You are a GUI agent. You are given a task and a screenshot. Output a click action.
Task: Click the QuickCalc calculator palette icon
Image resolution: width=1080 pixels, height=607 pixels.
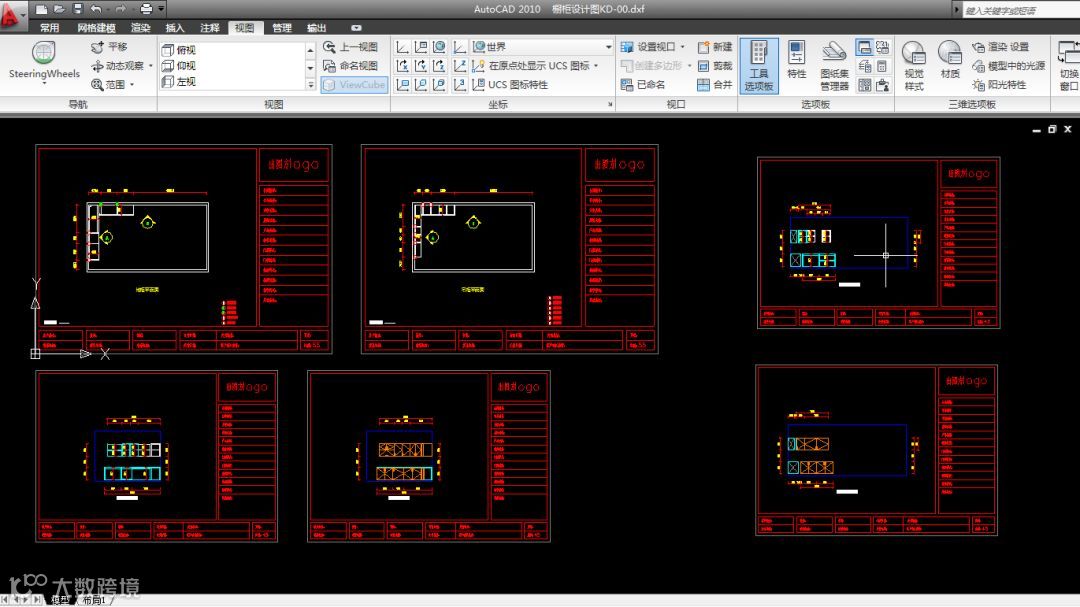pos(882,66)
